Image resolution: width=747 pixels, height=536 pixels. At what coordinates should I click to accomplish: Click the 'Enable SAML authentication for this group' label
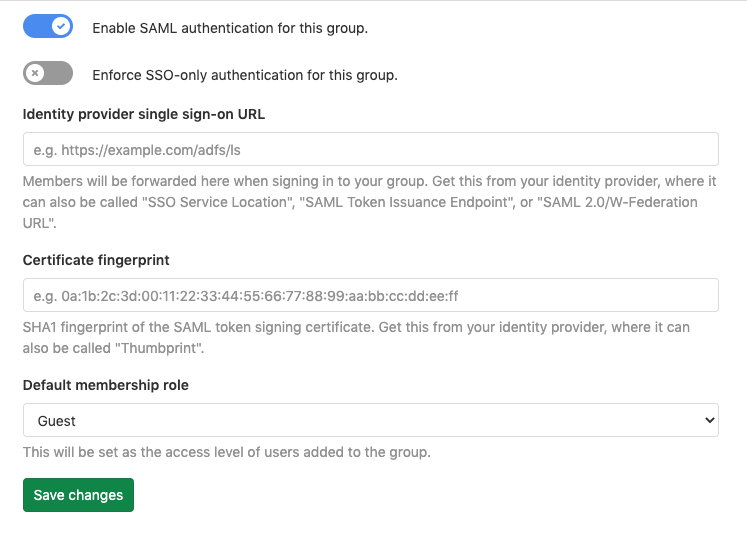[x=230, y=28]
